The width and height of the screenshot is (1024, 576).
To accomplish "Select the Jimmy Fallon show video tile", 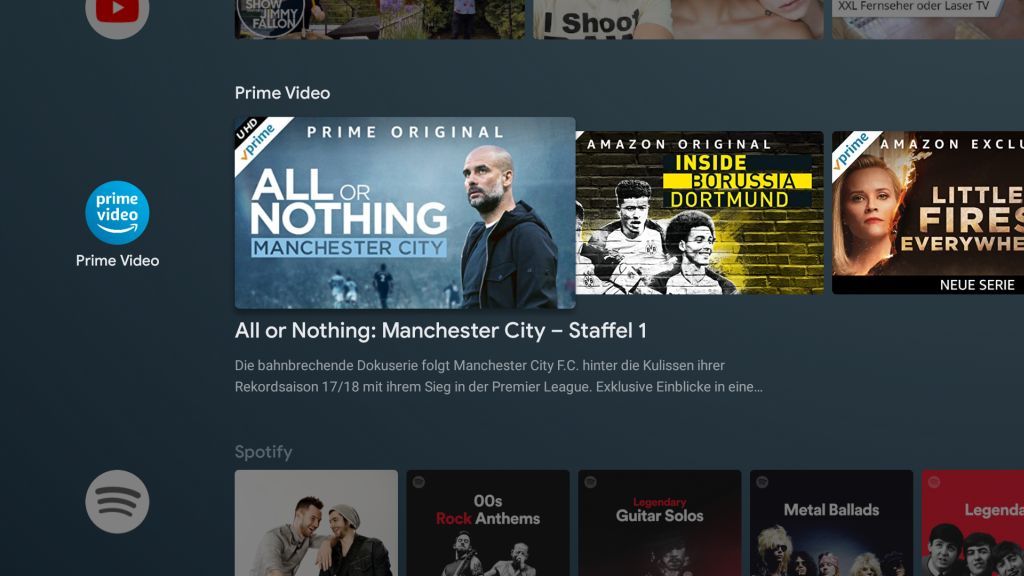I will tap(379, 19).
